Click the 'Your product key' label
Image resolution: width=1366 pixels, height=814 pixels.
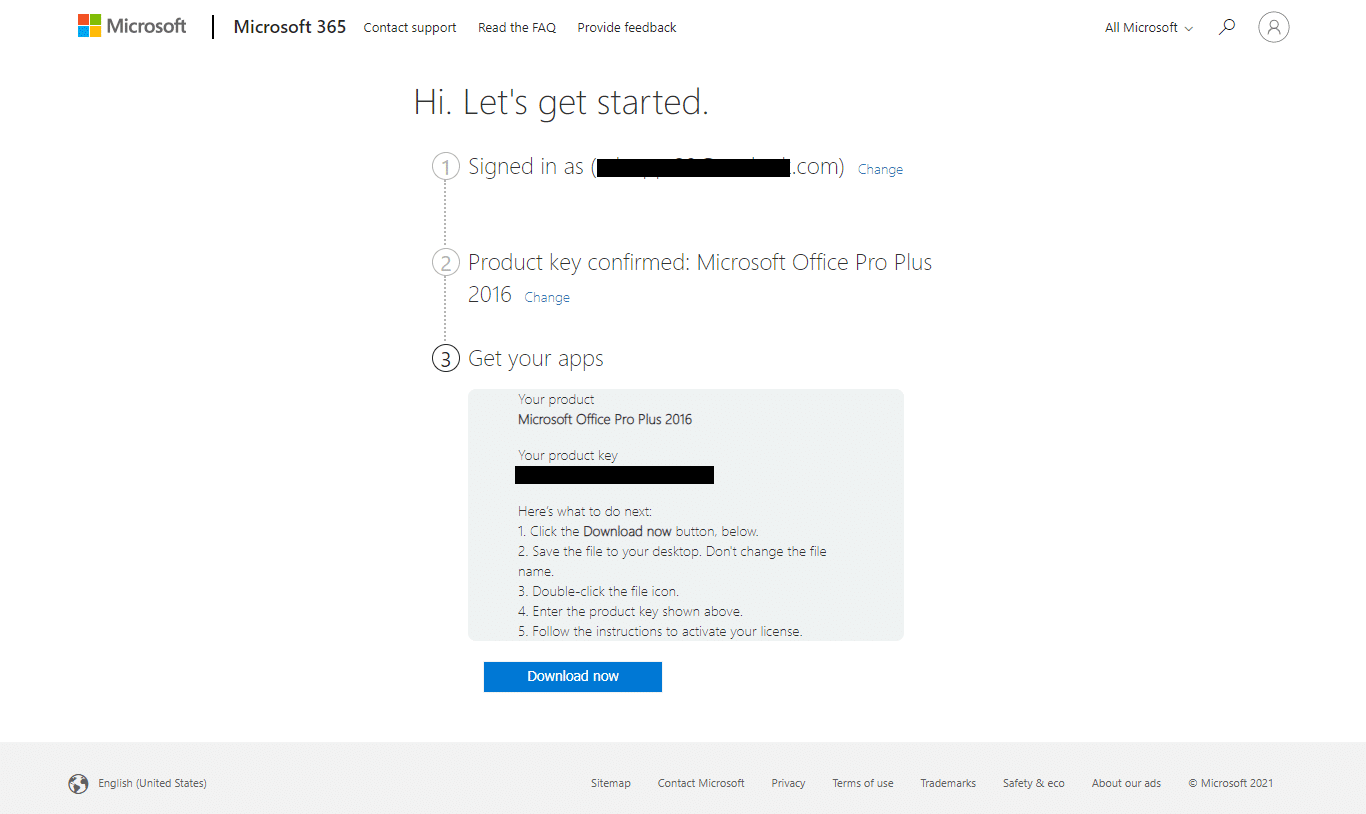point(568,456)
